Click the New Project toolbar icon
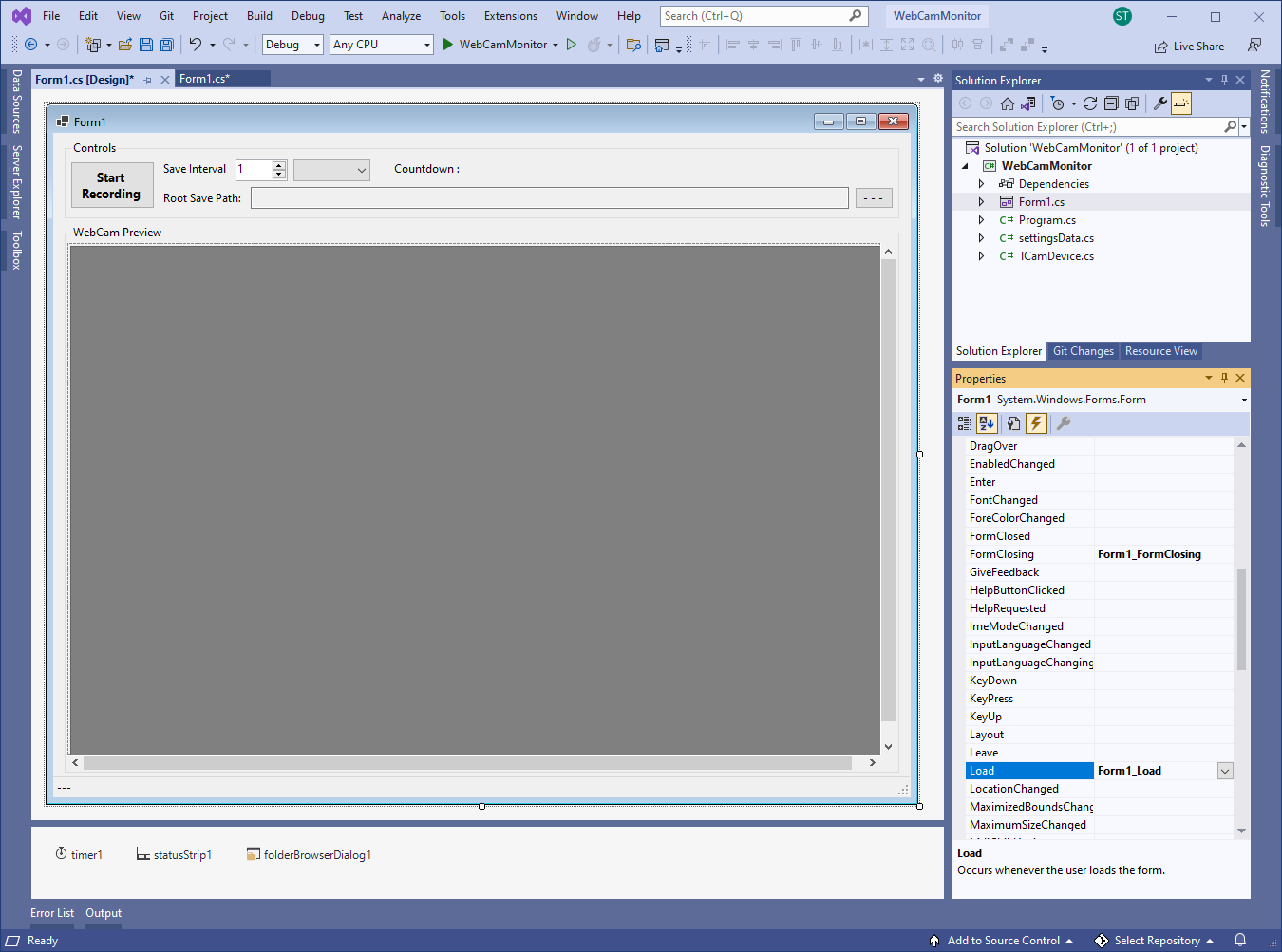 pyautogui.click(x=92, y=45)
